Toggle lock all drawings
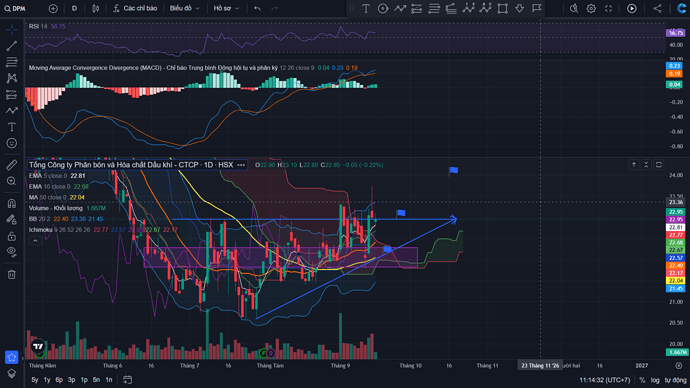 click(x=12, y=236)
